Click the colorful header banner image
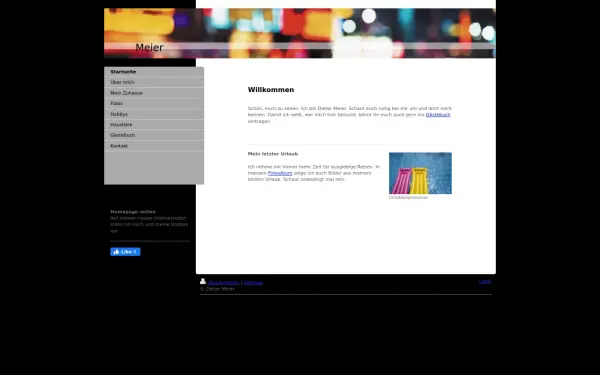Viewport: 600px width, 375px height. 300,33
